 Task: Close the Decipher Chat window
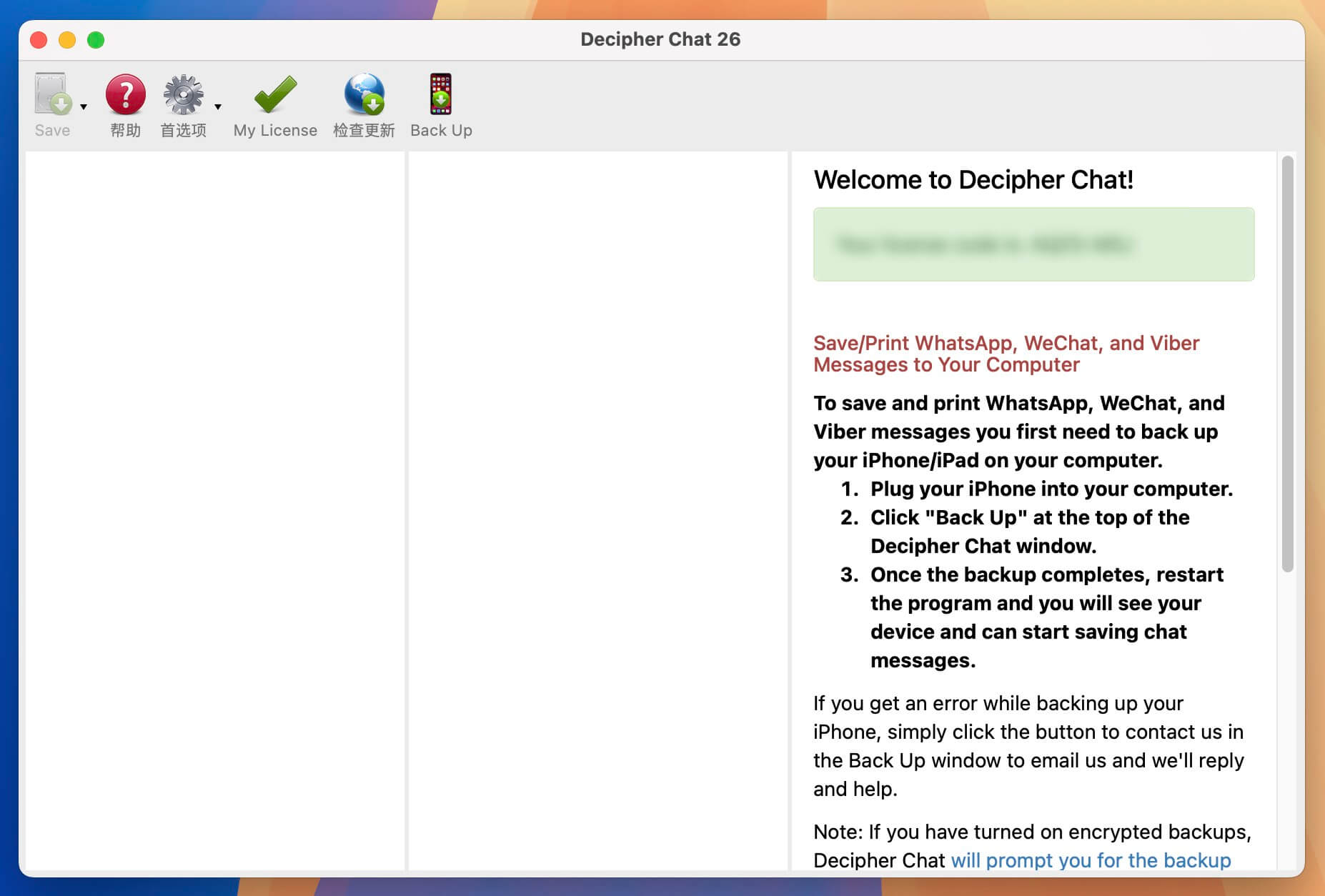coord(39,40)
